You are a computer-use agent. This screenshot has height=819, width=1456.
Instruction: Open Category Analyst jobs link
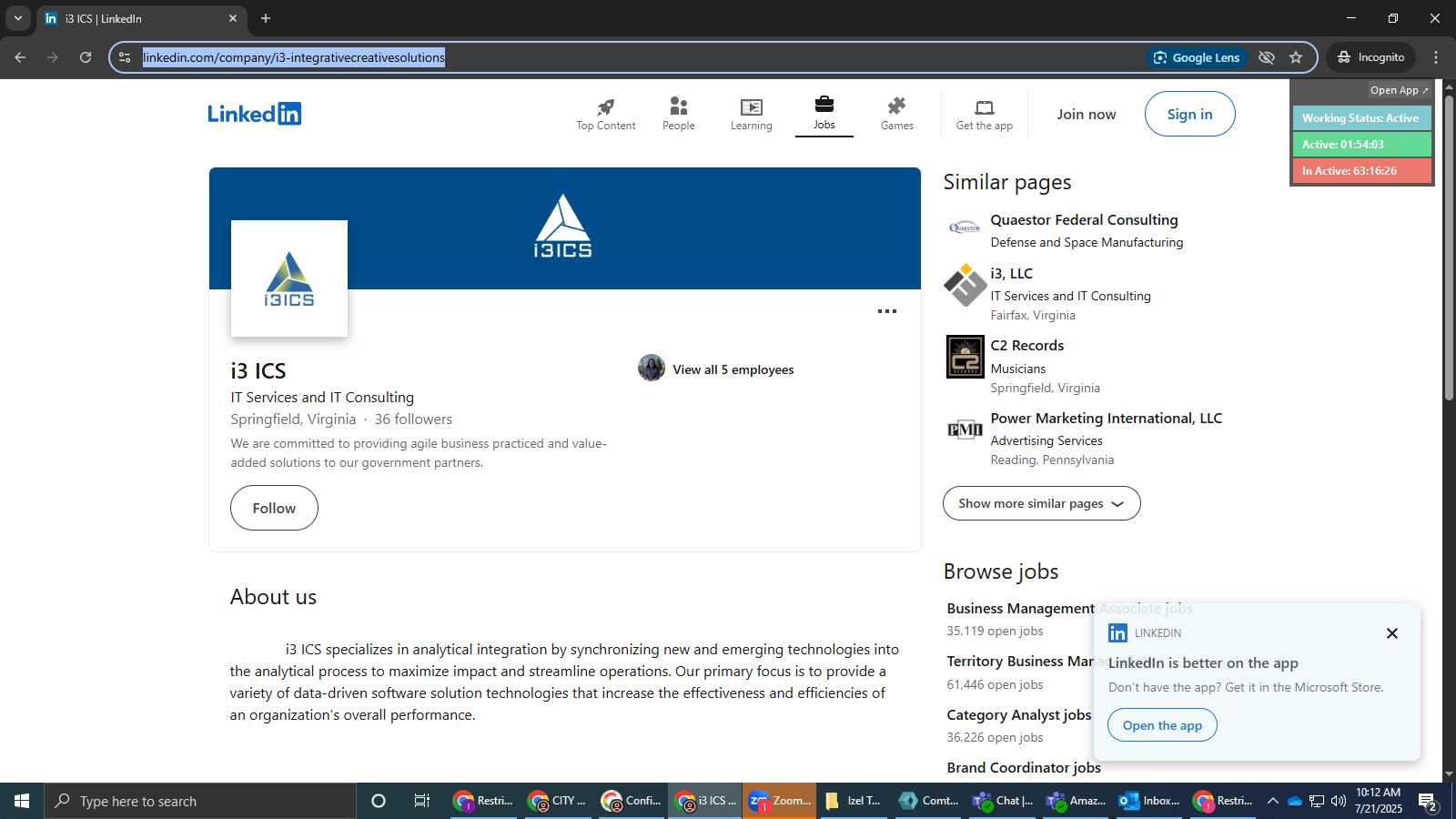pos(1018,715)
